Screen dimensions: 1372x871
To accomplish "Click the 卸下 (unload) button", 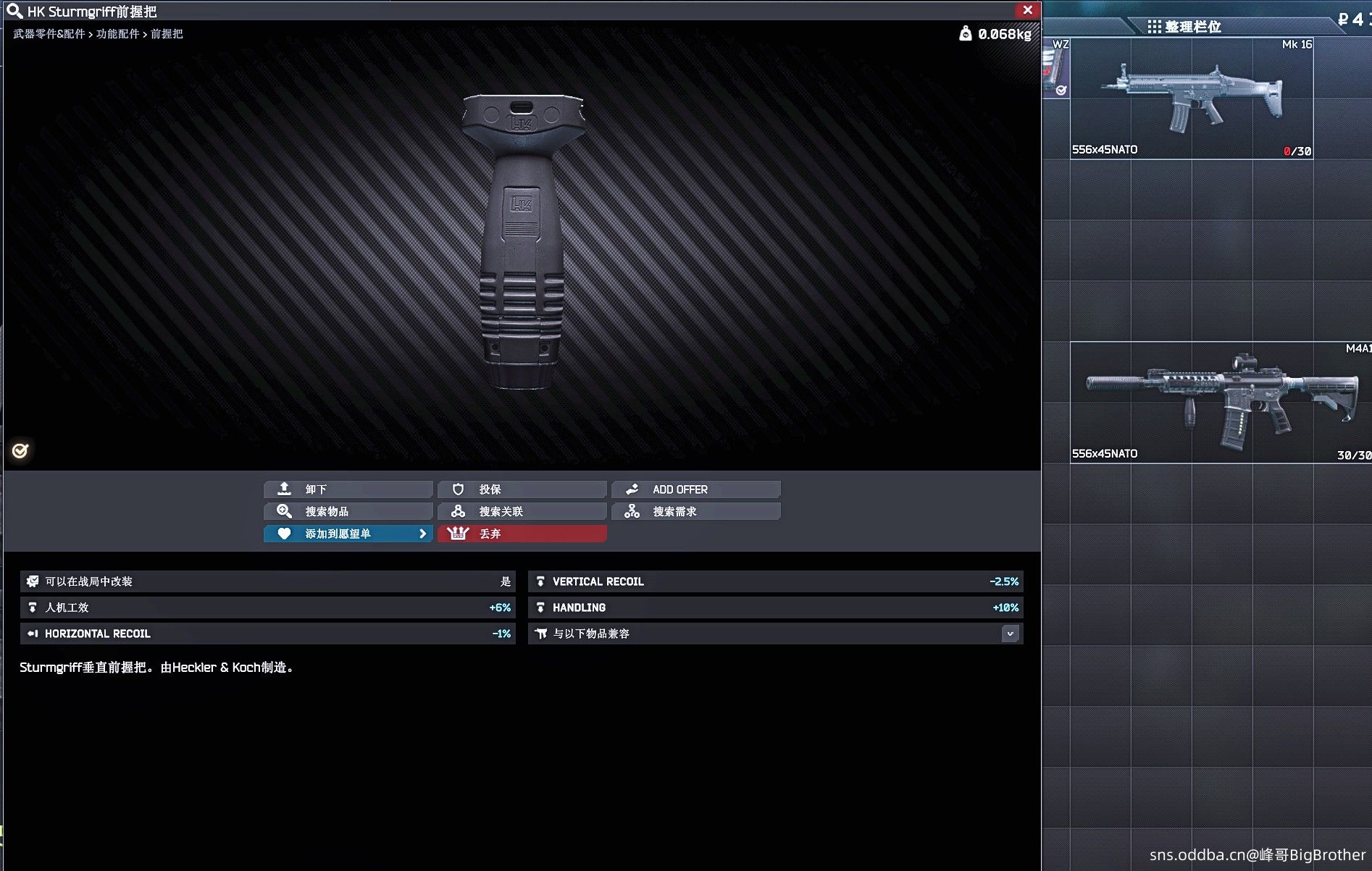I will pos(348,489).
